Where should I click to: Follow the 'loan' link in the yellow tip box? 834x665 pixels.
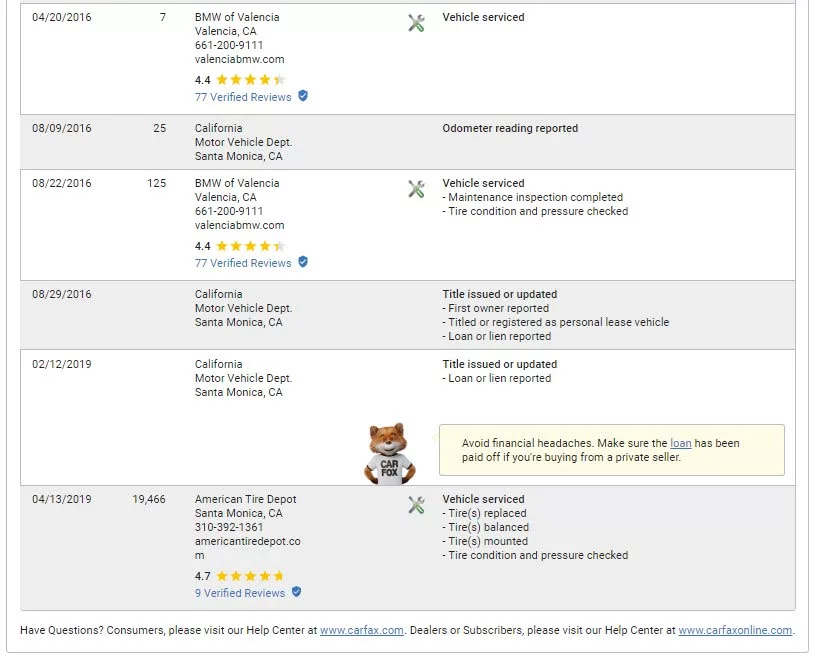681,443
